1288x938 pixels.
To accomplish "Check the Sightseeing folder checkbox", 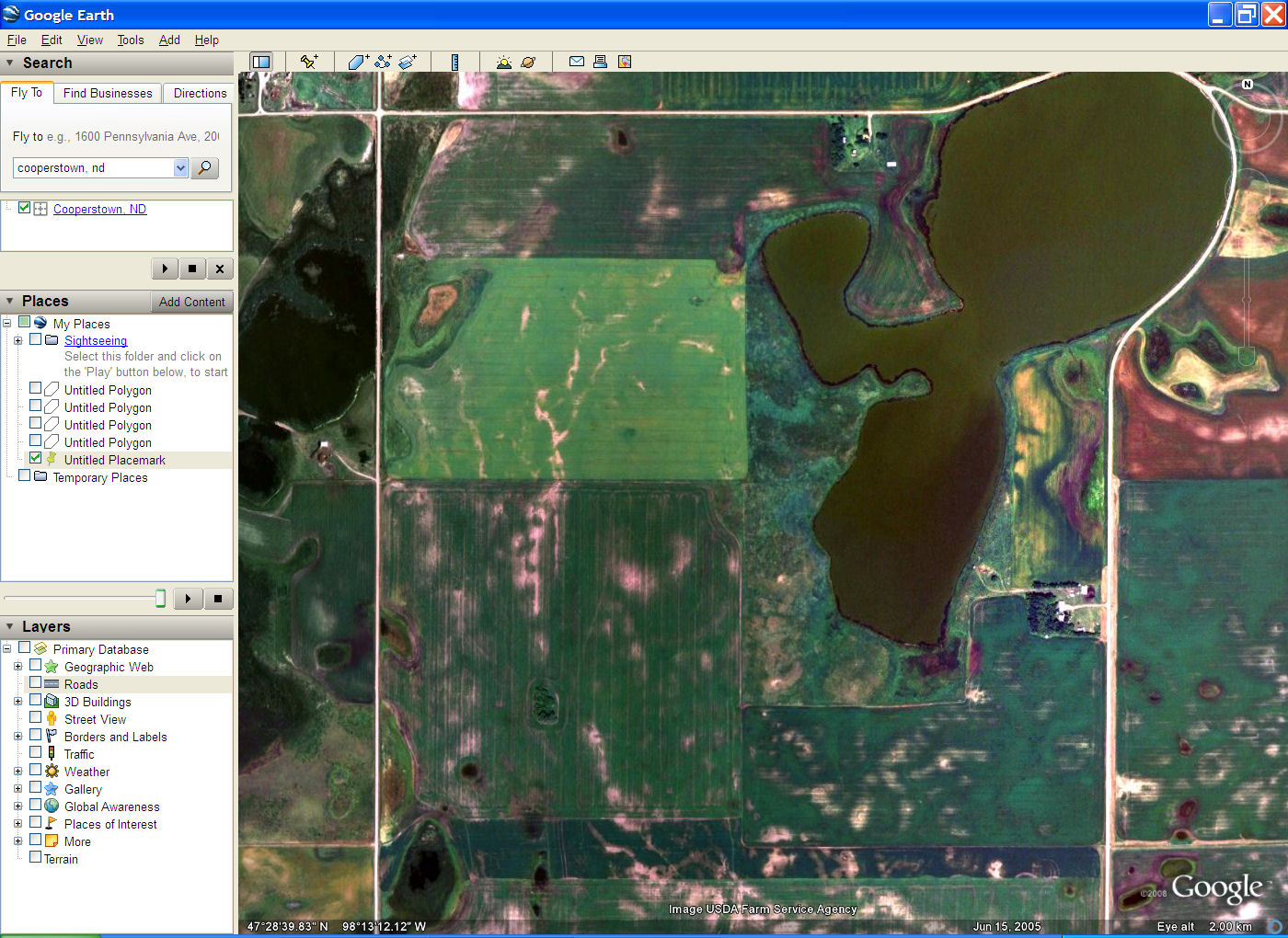I will point(35,339).
